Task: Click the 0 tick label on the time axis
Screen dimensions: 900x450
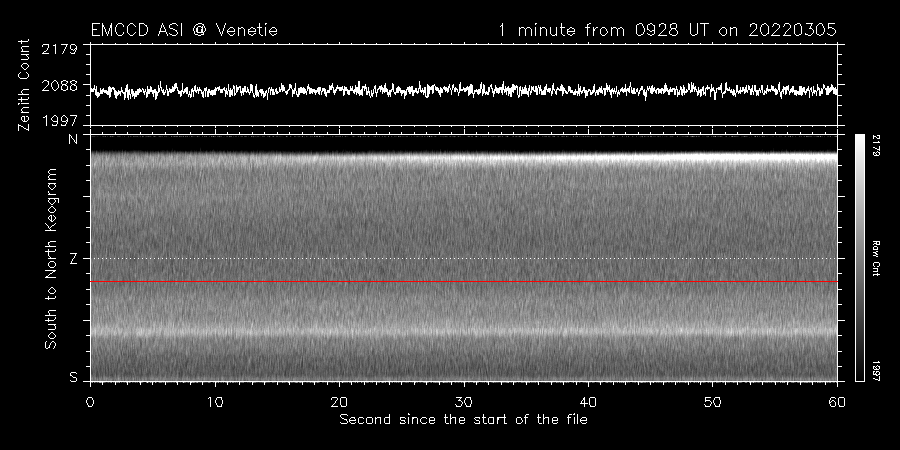Action: (x=90, y=402)
